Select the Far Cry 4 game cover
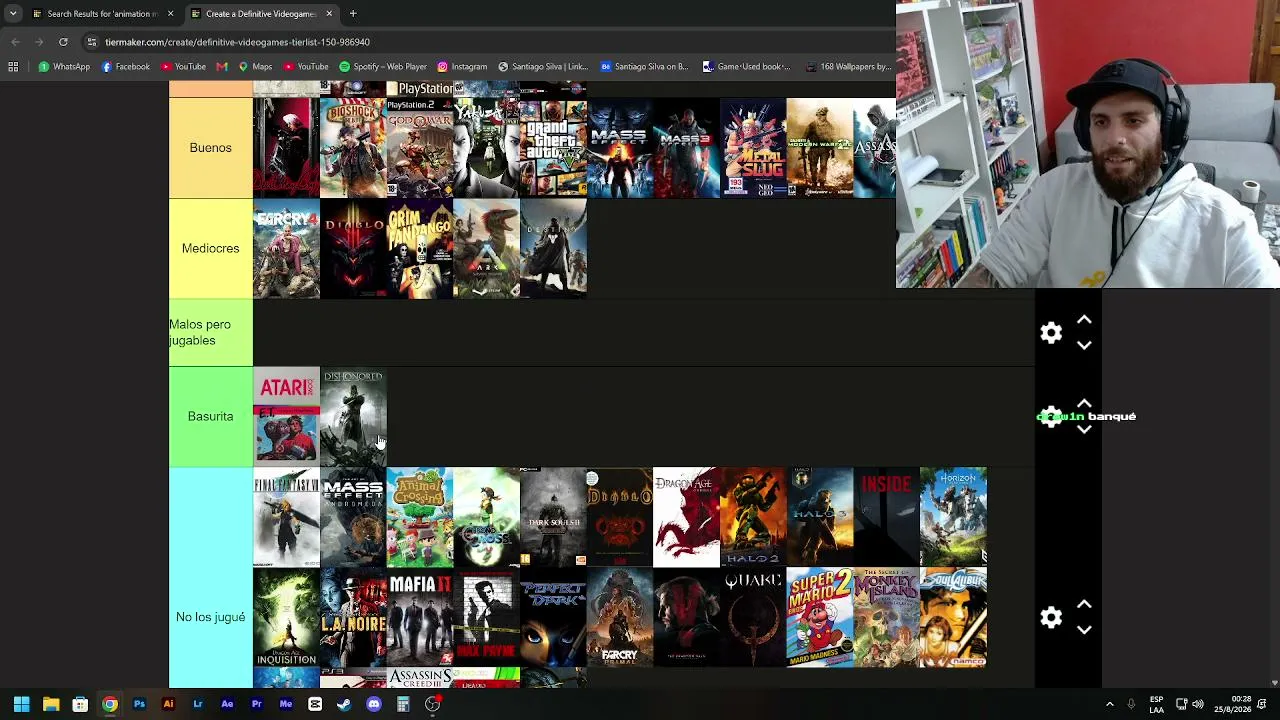Image resolution: width=1280 pixels, height=720 pixels. (x=286, y=248)
